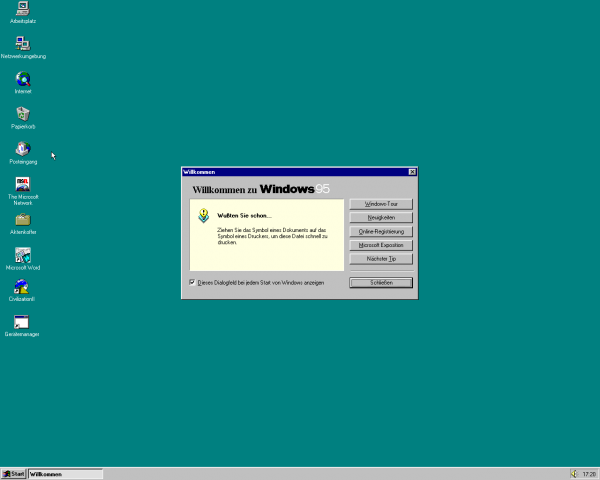Click the 'Willkommen zu Windows 95' heading
Viewport: 600px width, 480px height.
[261, 189]
